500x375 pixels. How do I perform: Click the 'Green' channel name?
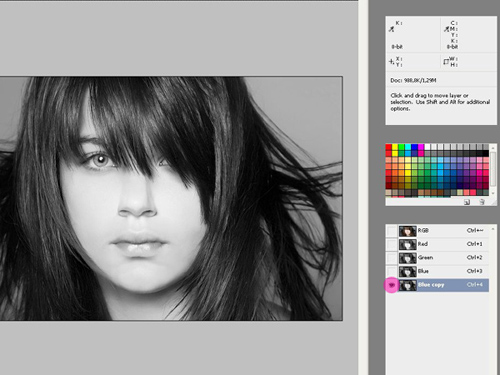425,257
